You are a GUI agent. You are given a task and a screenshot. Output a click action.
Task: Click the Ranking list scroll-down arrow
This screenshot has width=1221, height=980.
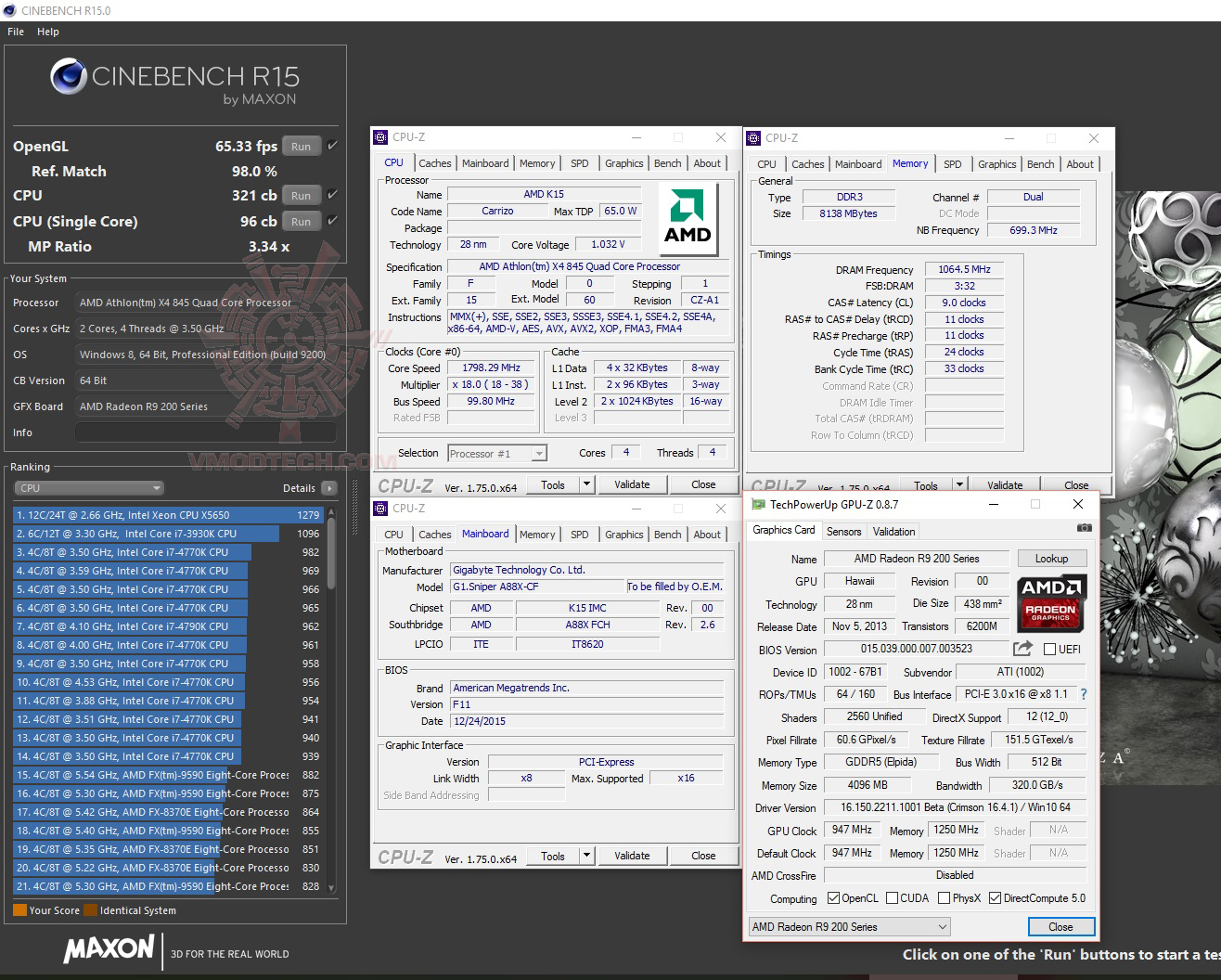[330, 889]
